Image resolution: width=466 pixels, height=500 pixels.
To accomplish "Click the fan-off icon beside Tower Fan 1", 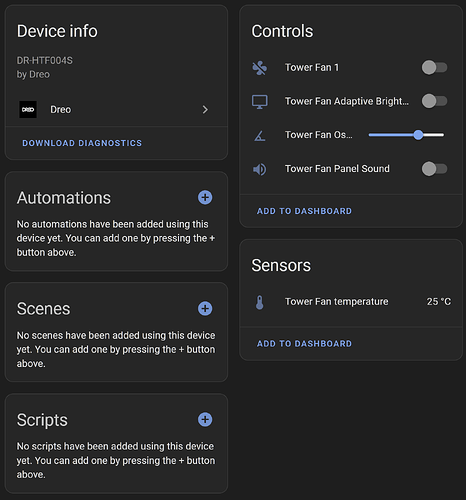I will pyautogui.click(x=259, y=68).
